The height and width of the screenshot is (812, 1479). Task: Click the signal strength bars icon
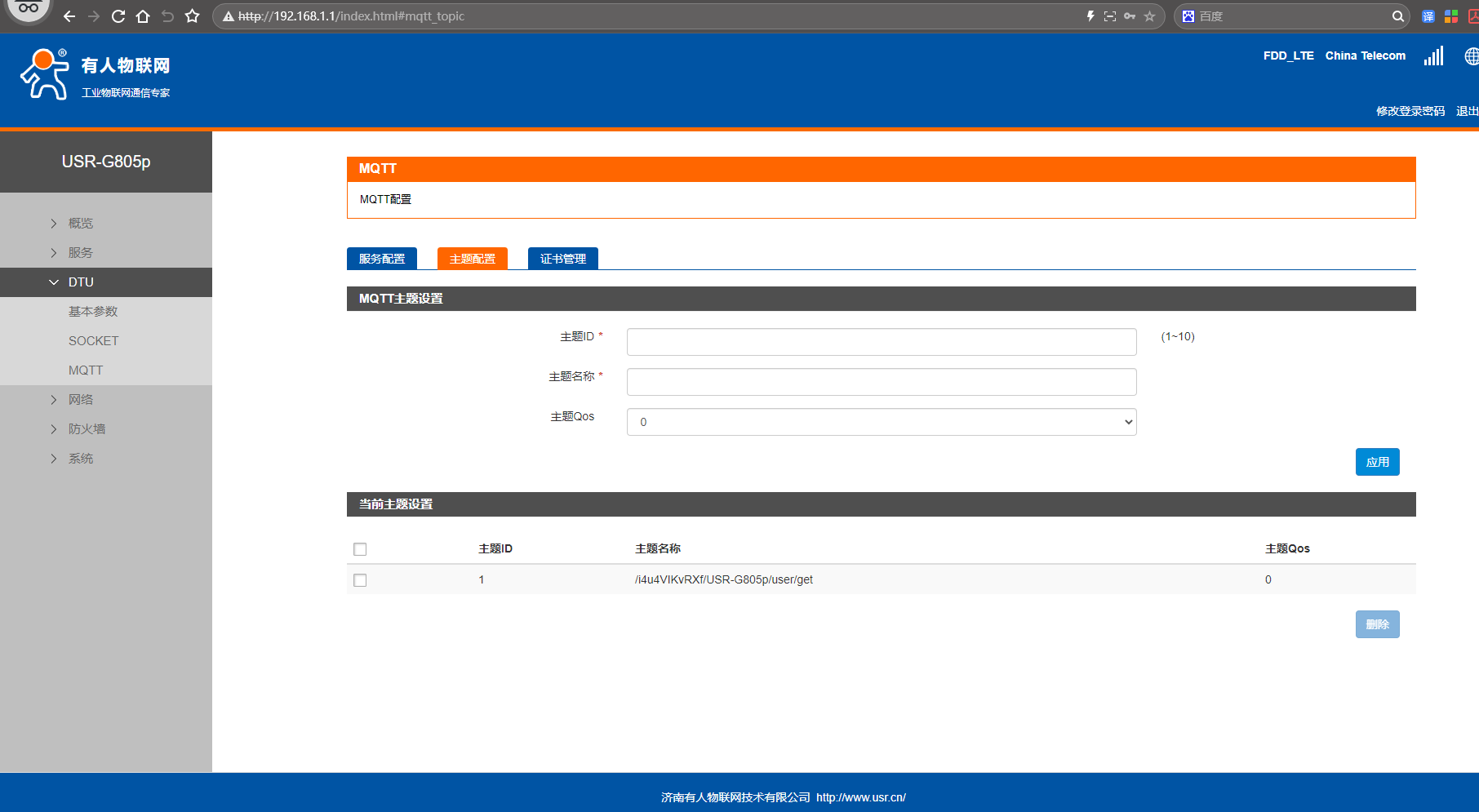click(x=1433, y=55)
